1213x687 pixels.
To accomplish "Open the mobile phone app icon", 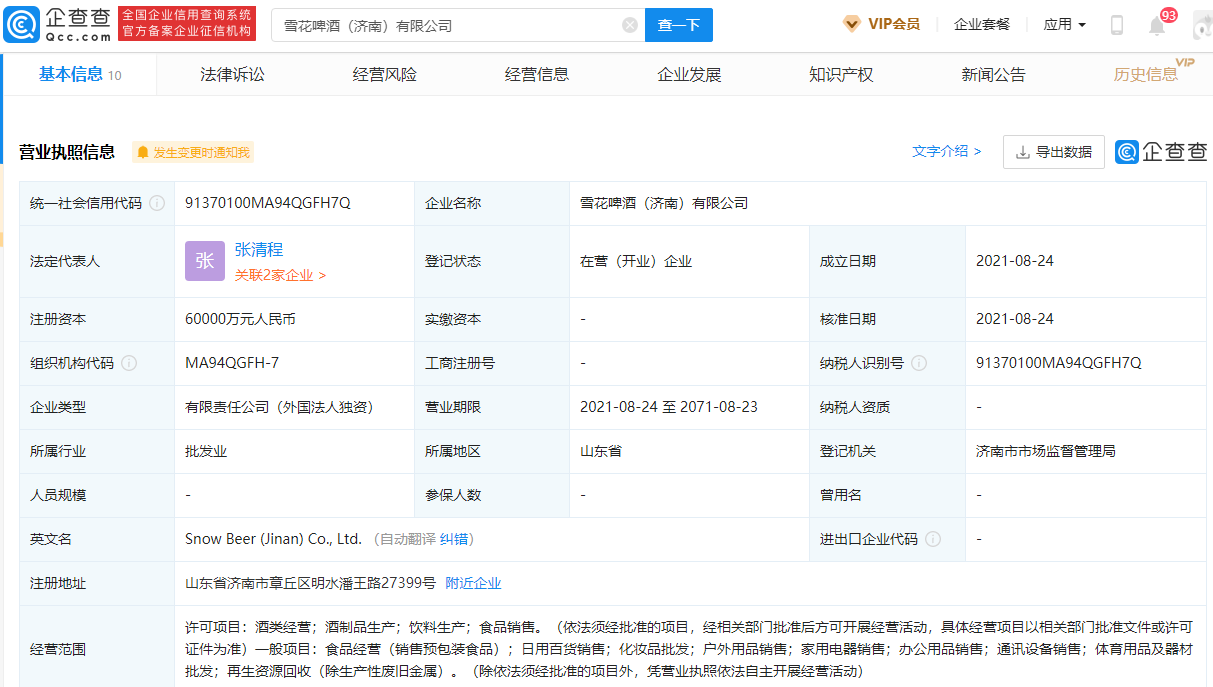I will [x=1117, y=25].
